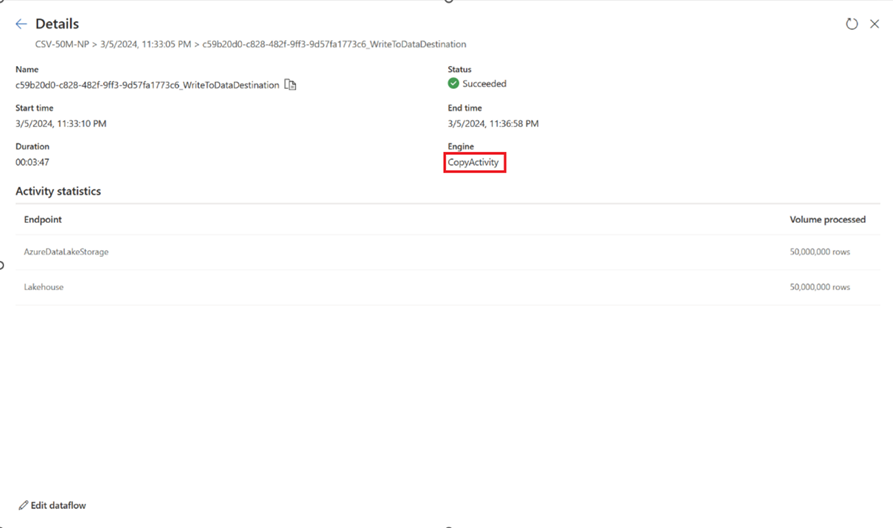The image size is (893, 528).
Task: Copy the activity name to clipboard
Action: pyautogui.click(x=290, y=85)
